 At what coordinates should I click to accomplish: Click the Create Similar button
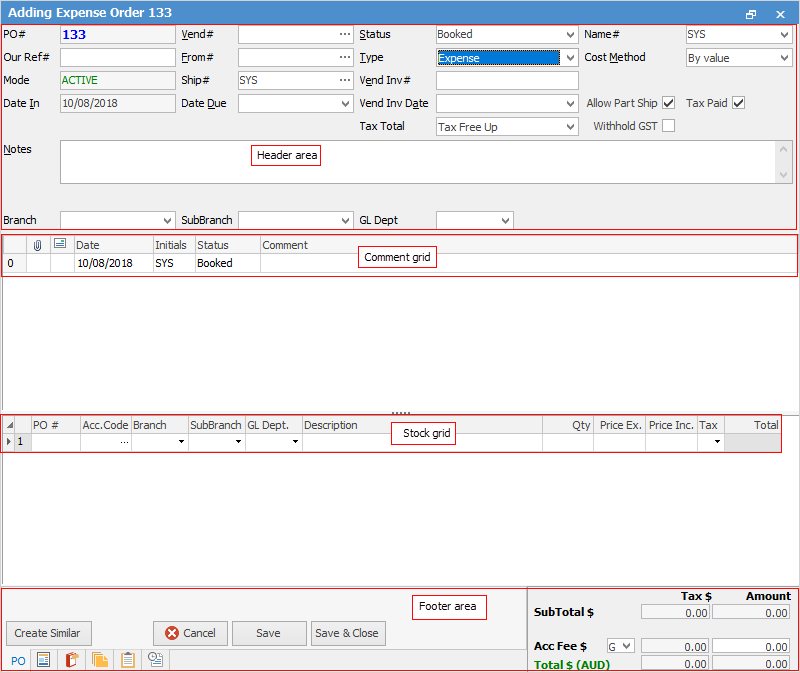click(x=48, y=633)
